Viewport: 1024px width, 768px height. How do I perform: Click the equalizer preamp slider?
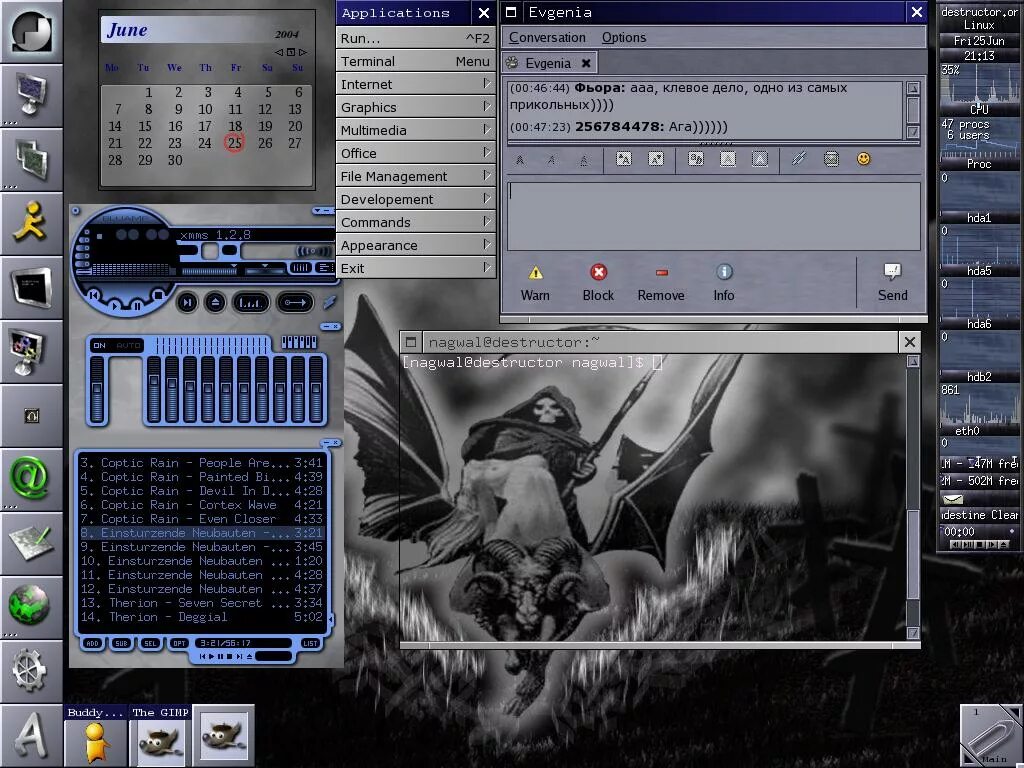tap(97, 389)
